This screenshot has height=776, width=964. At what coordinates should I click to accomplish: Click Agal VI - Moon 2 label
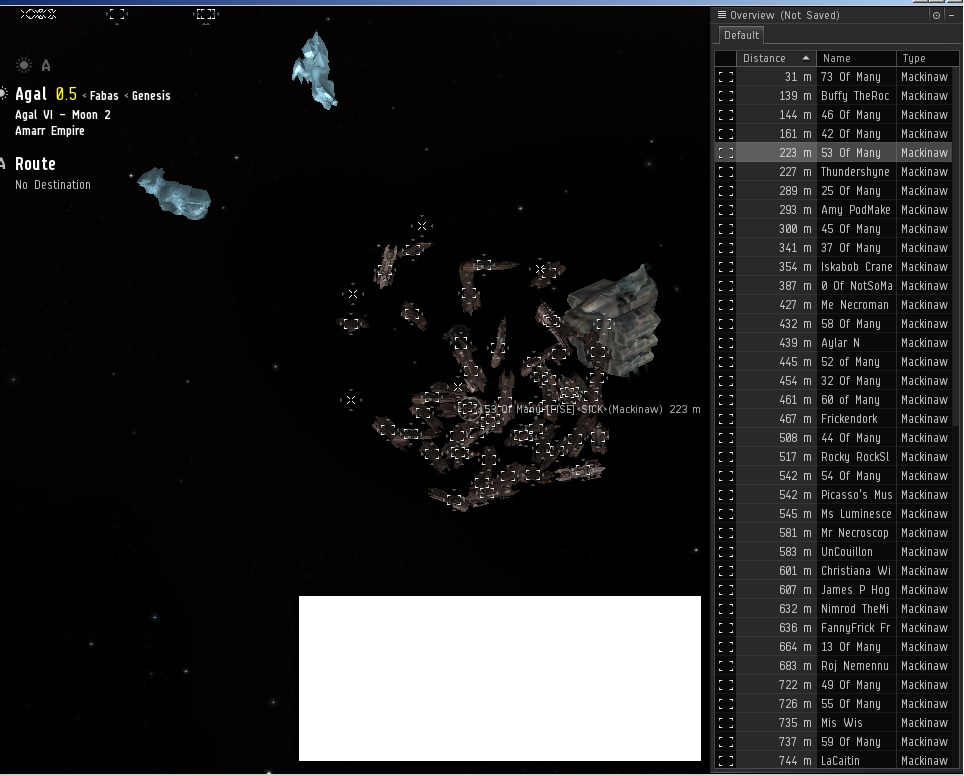point(63,115)
